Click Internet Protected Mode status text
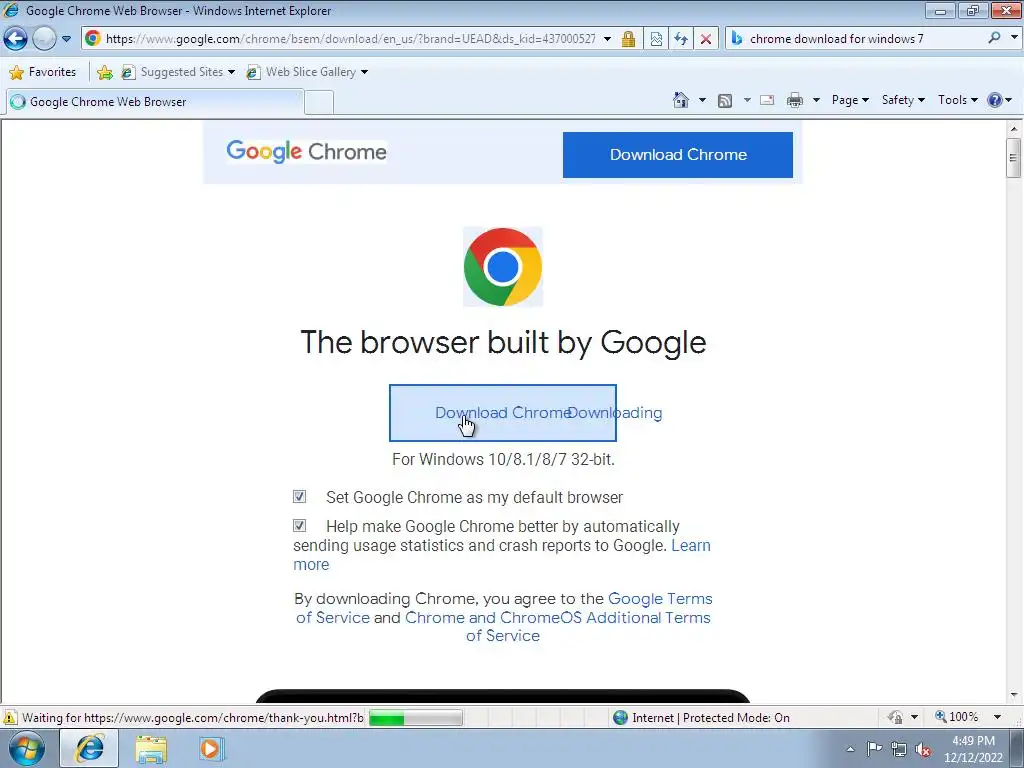Image resolution: width=1024 pixels, height=768 pixels. coord(711,718)
